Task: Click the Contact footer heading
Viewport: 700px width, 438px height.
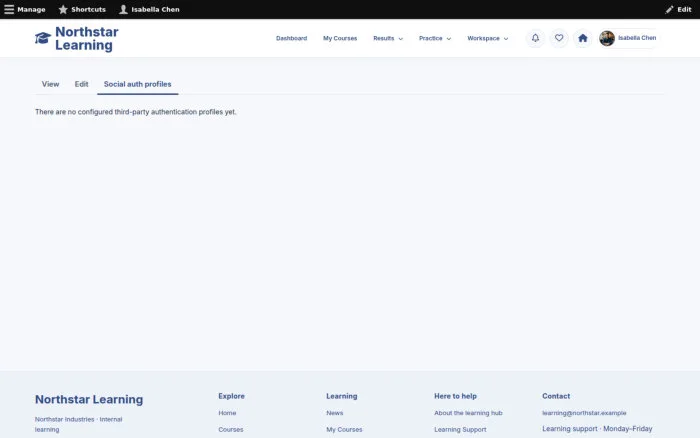Action: (556, 396)
